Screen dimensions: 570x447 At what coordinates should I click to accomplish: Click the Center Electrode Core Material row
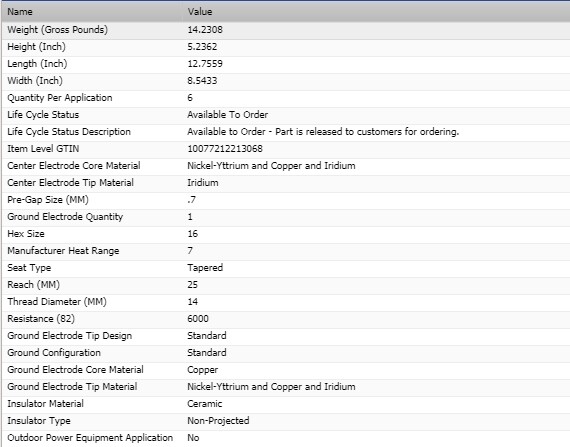pos(286,166)
